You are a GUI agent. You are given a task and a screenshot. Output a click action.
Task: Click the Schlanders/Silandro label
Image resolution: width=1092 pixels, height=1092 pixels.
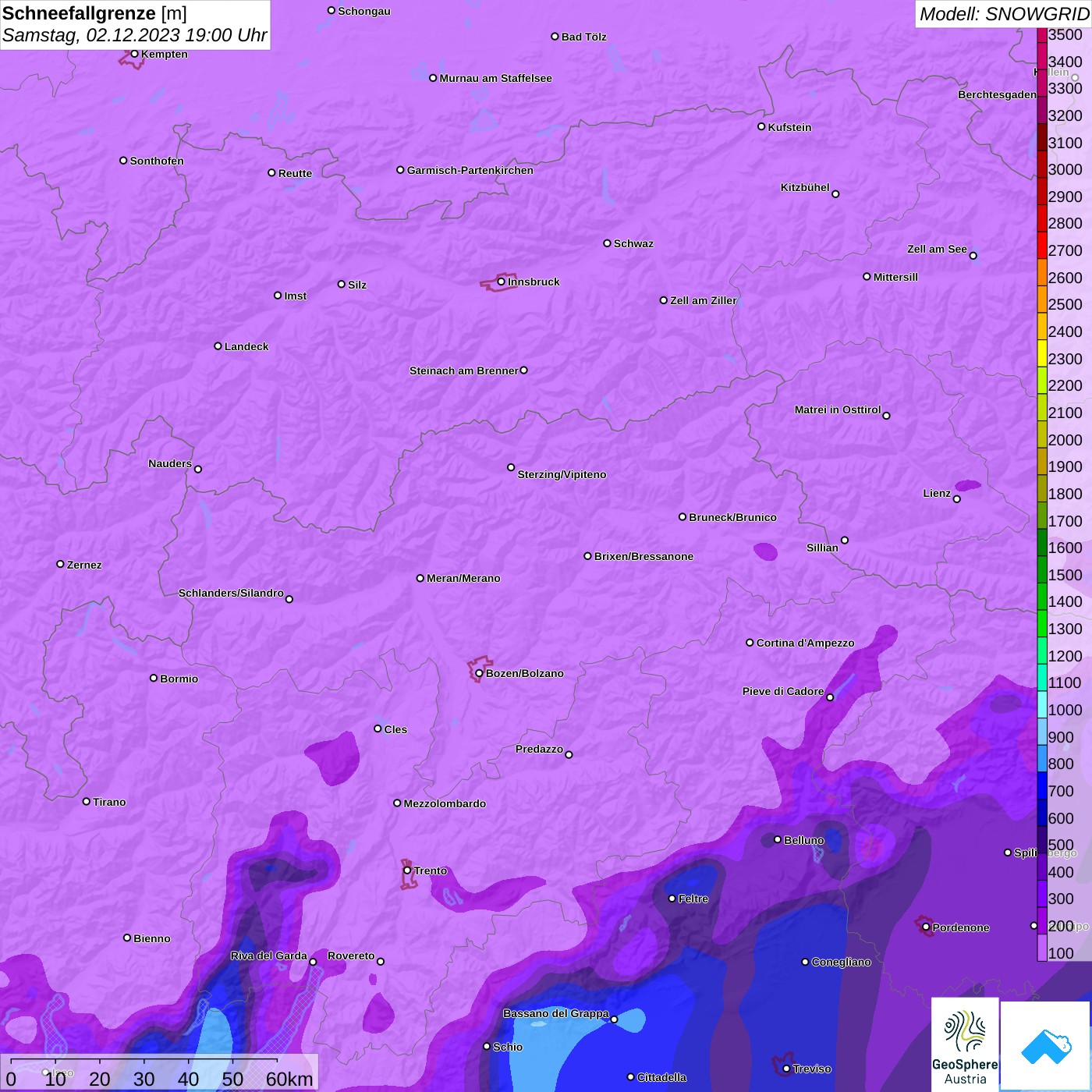pyautogui.click(x=231, y=593)
